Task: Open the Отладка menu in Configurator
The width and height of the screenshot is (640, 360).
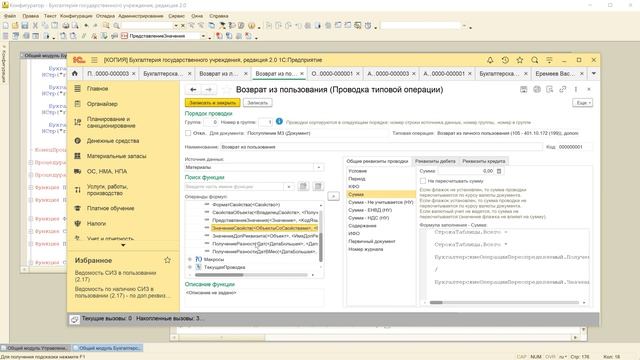Action: 105,16
